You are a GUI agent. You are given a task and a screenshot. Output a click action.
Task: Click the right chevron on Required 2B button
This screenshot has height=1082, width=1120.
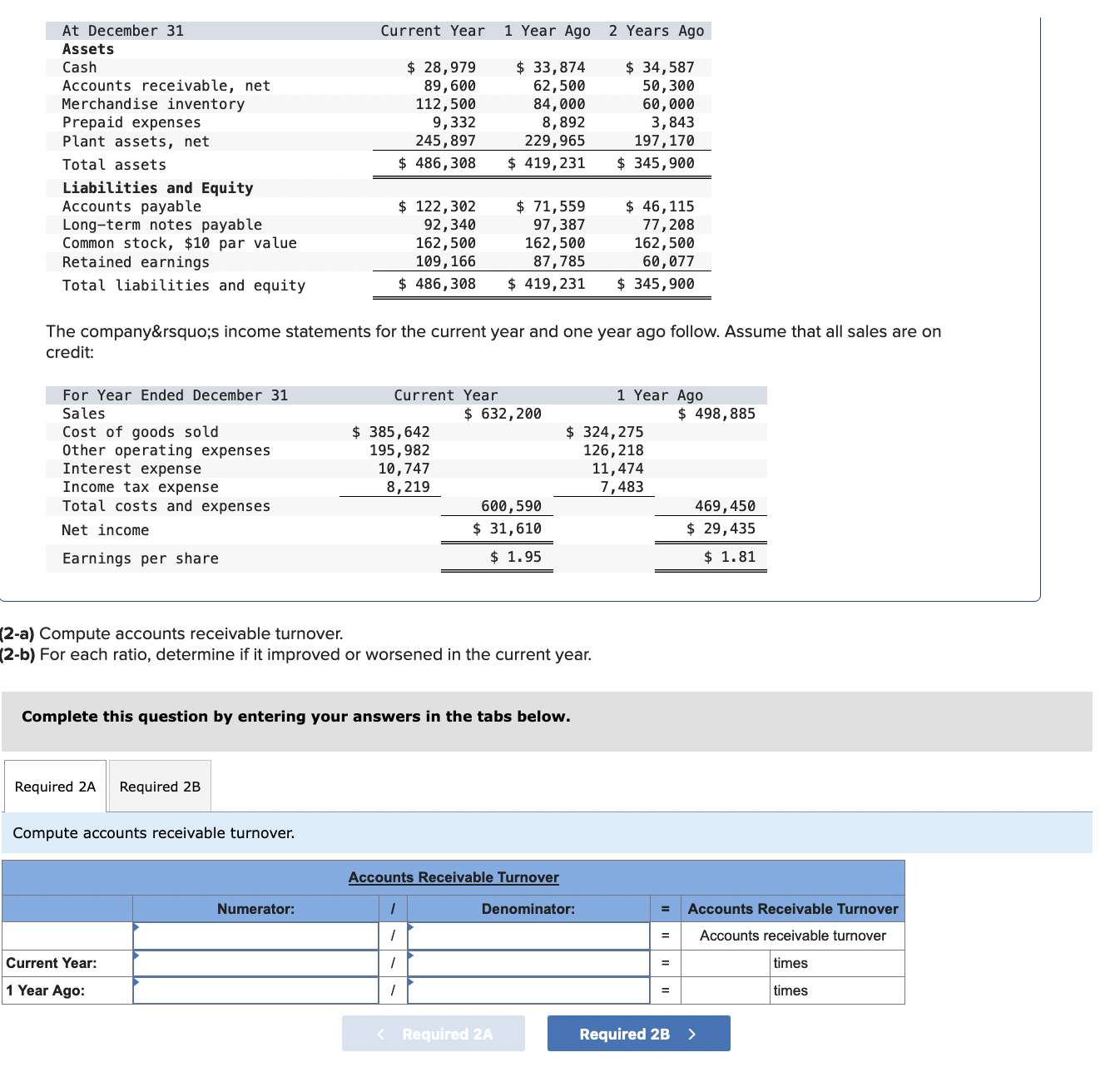coord(692,1034)
